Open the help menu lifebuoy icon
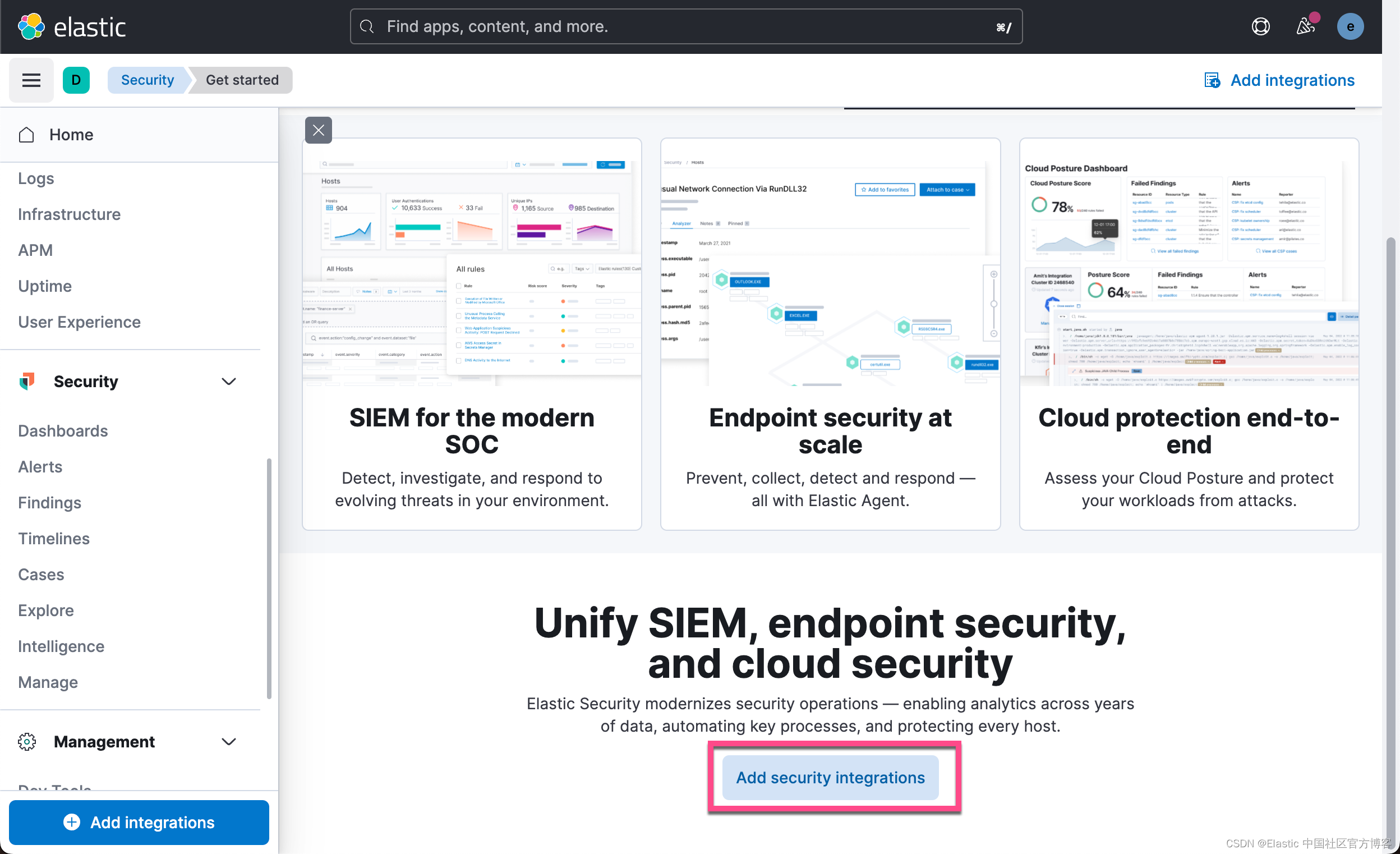1400x854 pixels. (1260, 27)
